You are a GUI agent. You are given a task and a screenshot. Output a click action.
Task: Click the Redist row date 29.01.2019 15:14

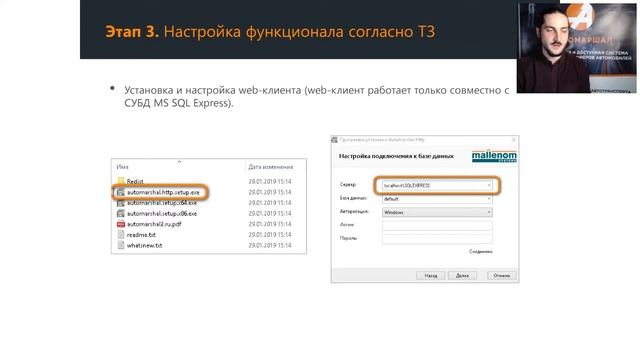270,181
